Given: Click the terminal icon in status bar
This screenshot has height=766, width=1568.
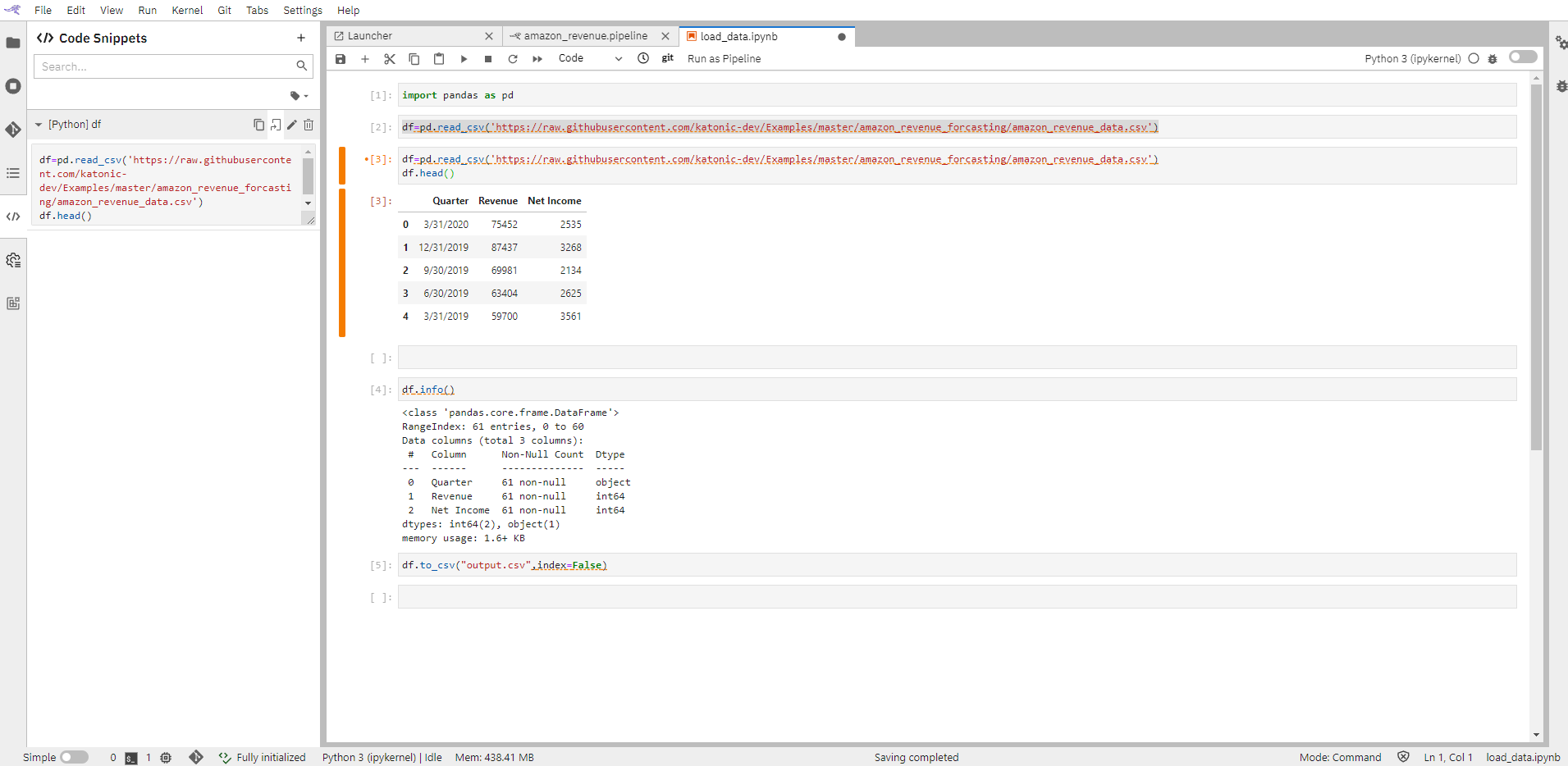Looking at the screenshot, I should coord(131,758).
